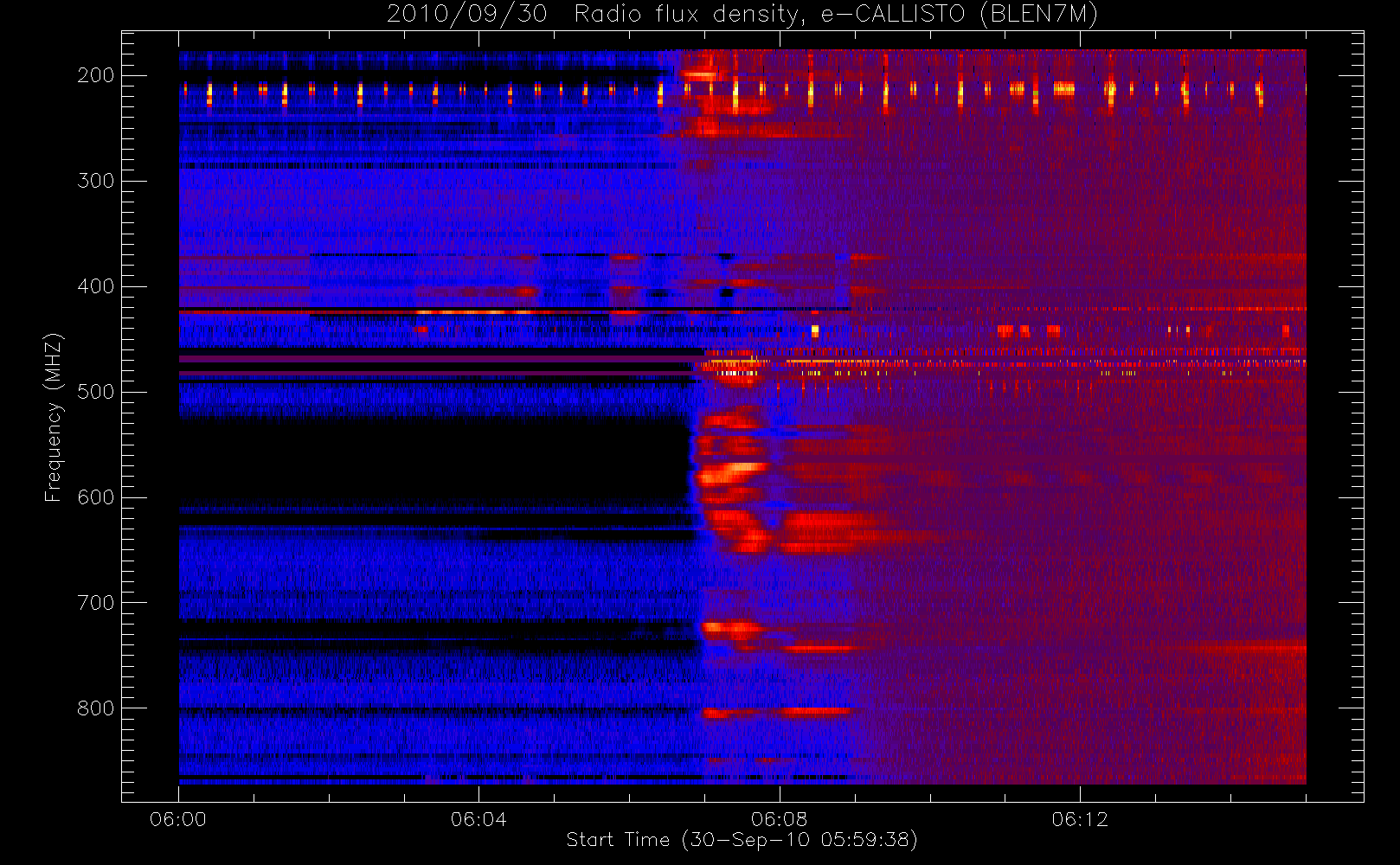This screenshot has width=1400, height=865.
Task: Click the 200 frequency tick label
Action: pyautogui.click(x=96, y=75)
